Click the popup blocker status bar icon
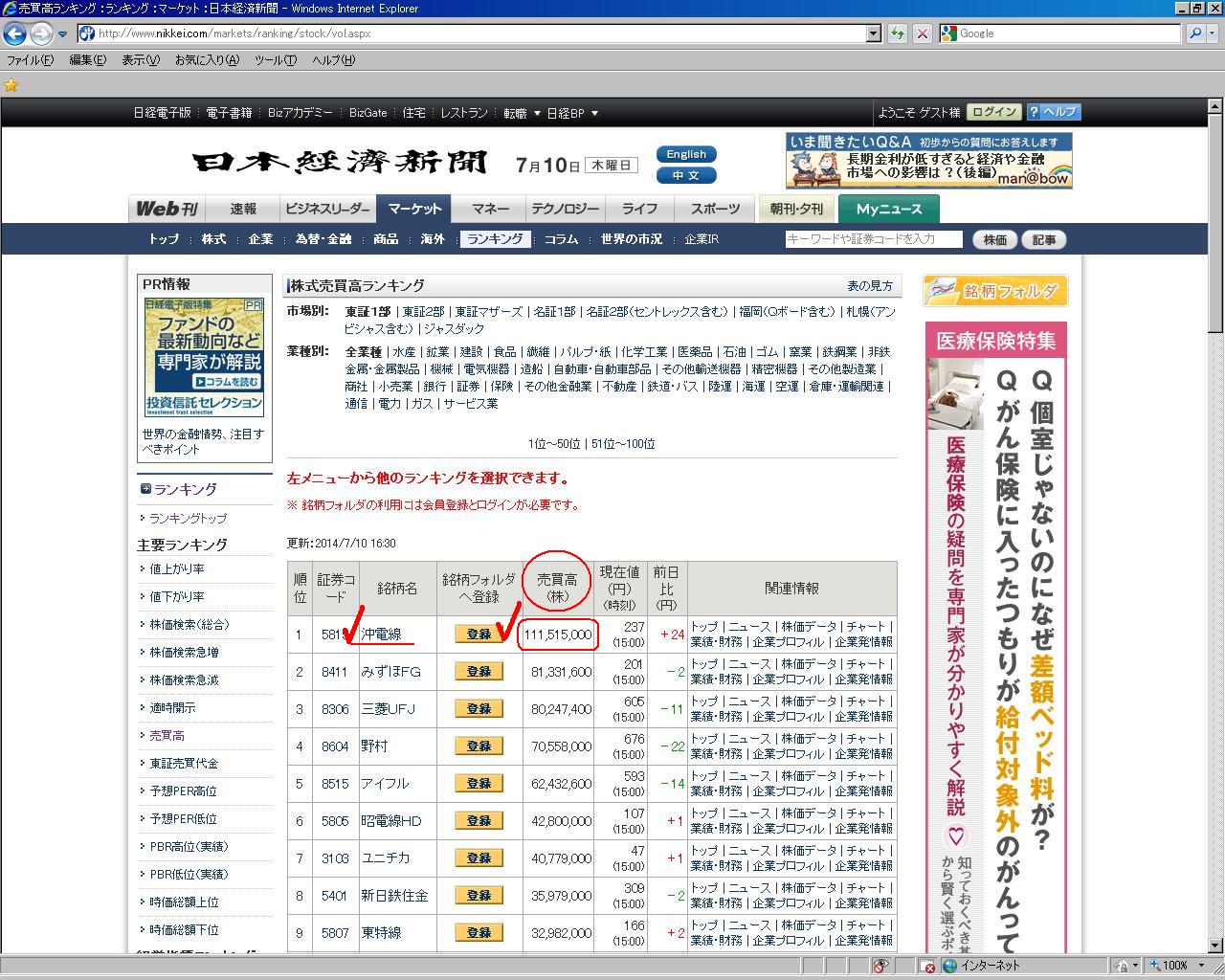The image size is (1225, 980). tap(880, 966)
